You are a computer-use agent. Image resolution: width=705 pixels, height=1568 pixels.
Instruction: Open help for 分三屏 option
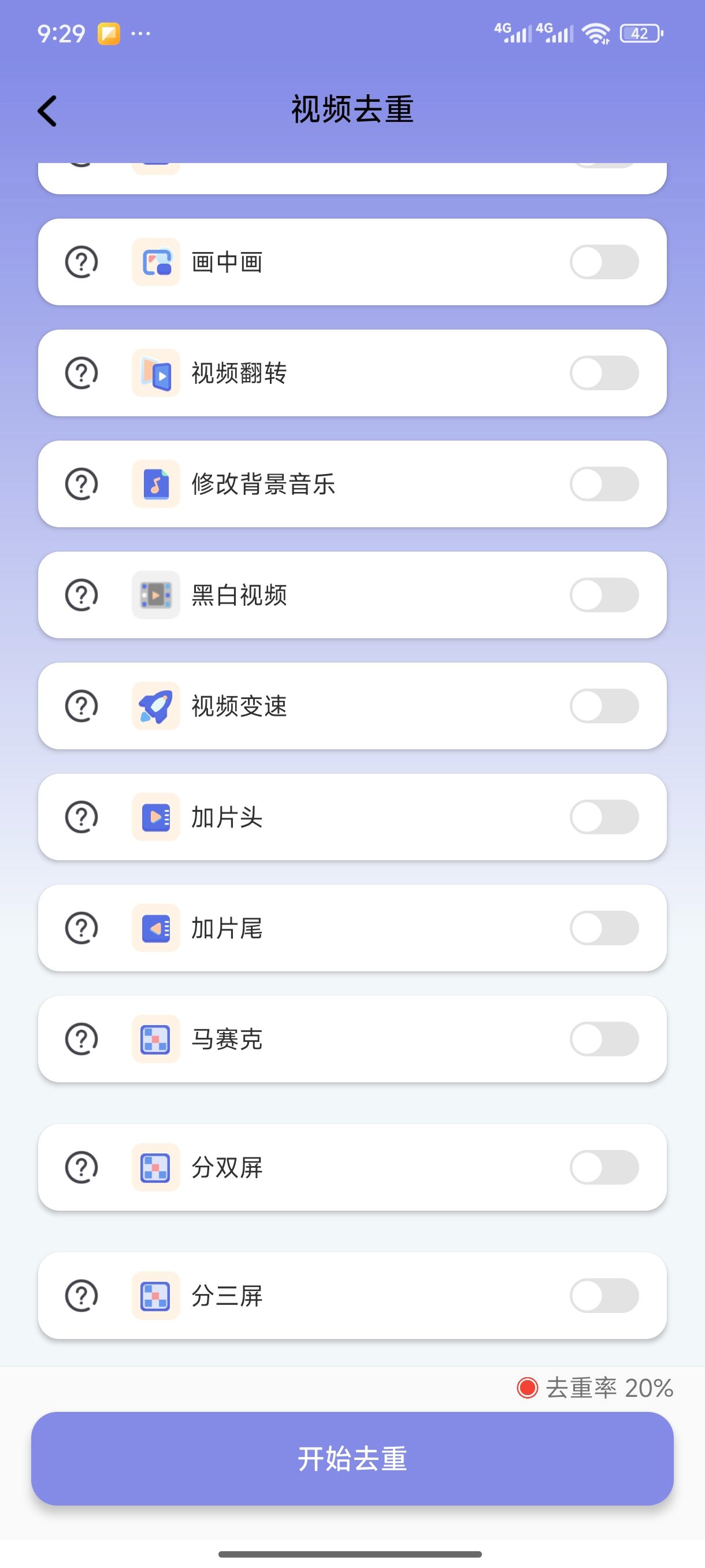click(x=81, y=1295)
